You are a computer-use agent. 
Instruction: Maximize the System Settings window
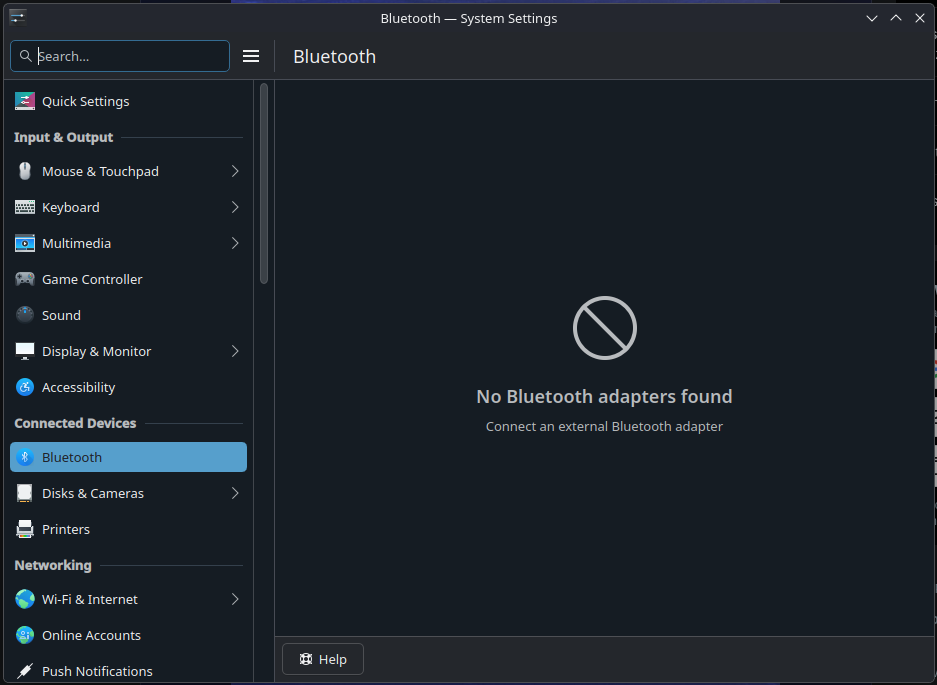coord(896,18)
